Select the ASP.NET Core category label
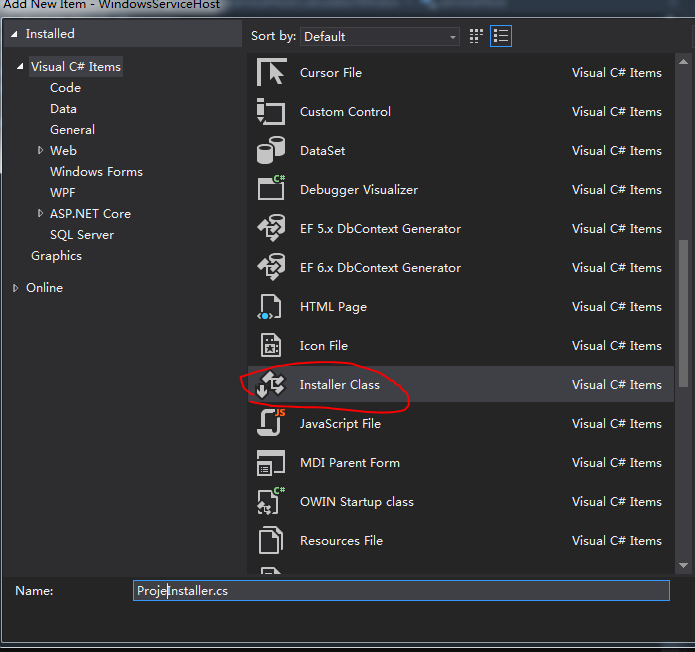 coord(90,214)
